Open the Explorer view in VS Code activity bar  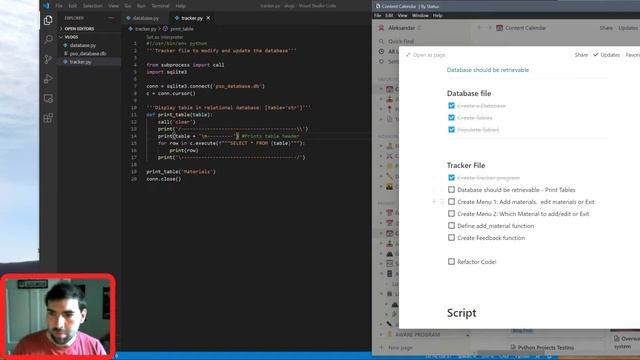pos(48,20)
